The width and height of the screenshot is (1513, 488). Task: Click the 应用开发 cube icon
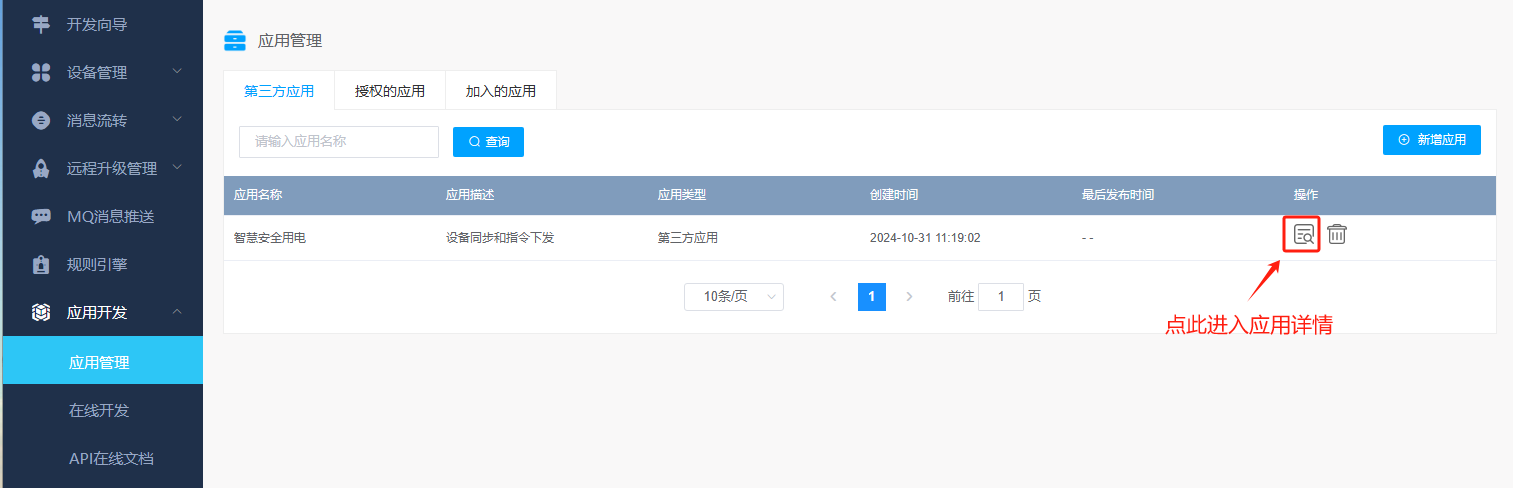[x=41, y=313]
